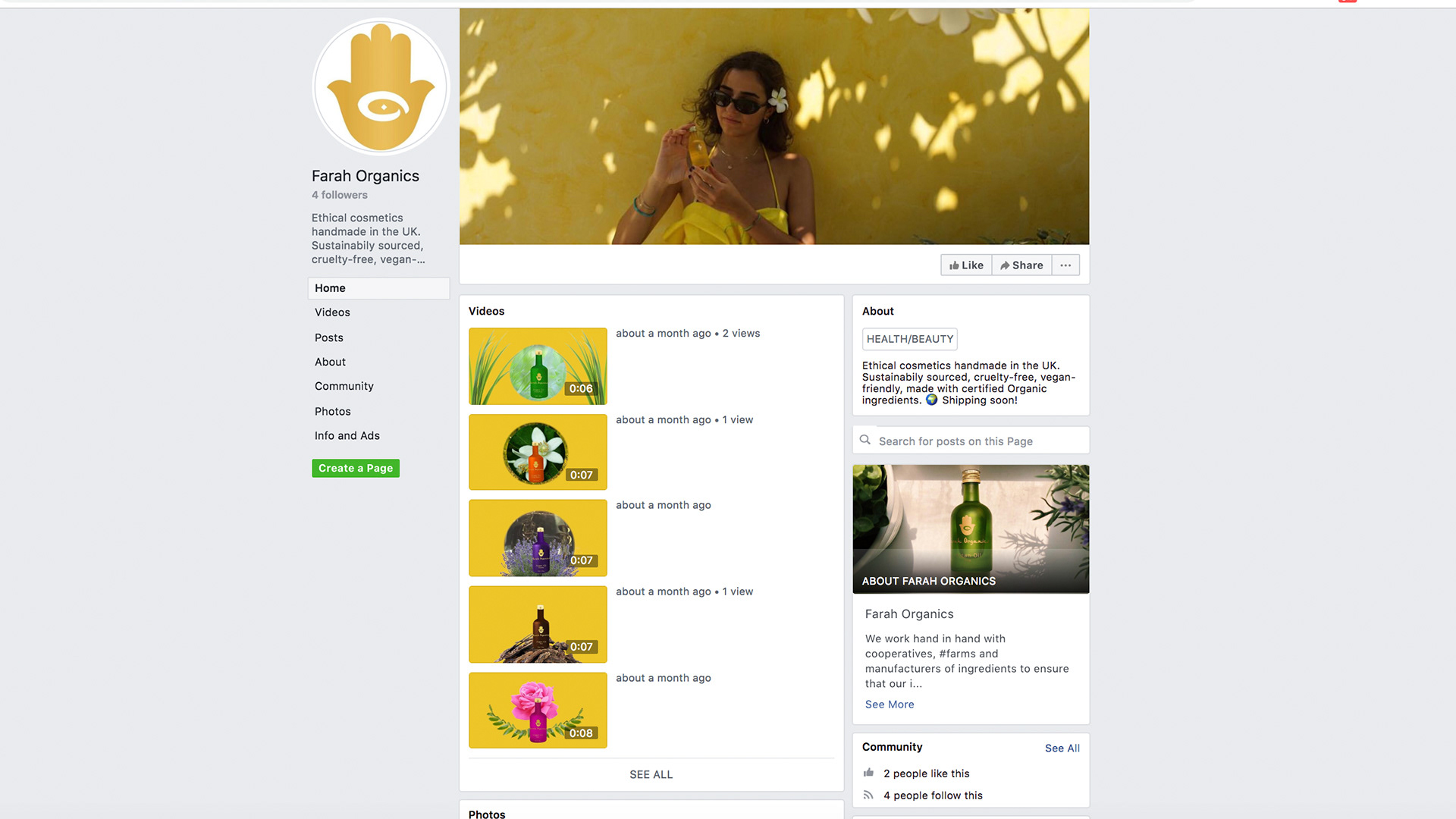Play the pink rose 0:08 video thumbnail
This screenshot has height=819, width=1456.
(x=538, y=711)
